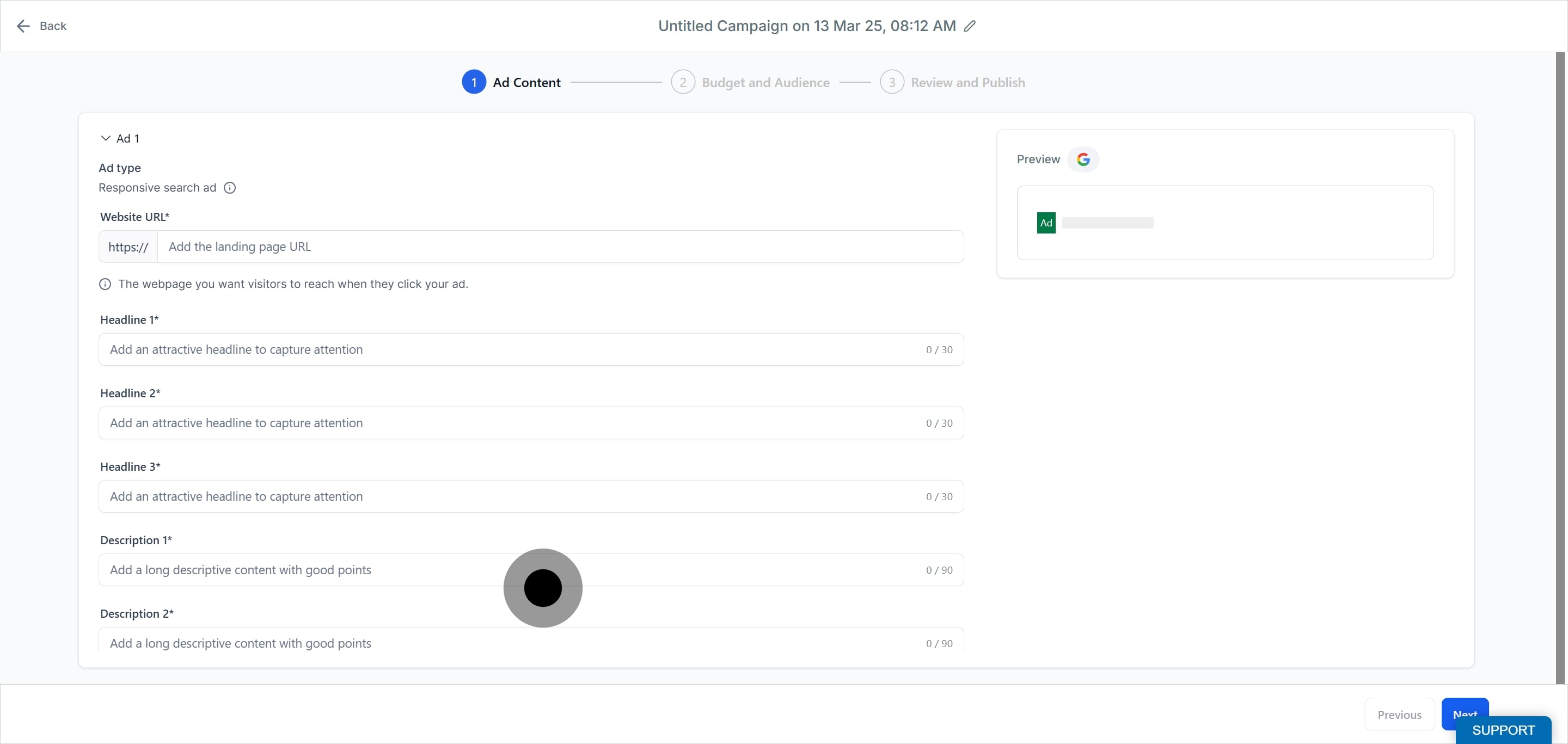Focus the Description 1 input field
This screenshot has height=744, width=1568.
click(x=531, y=570)
